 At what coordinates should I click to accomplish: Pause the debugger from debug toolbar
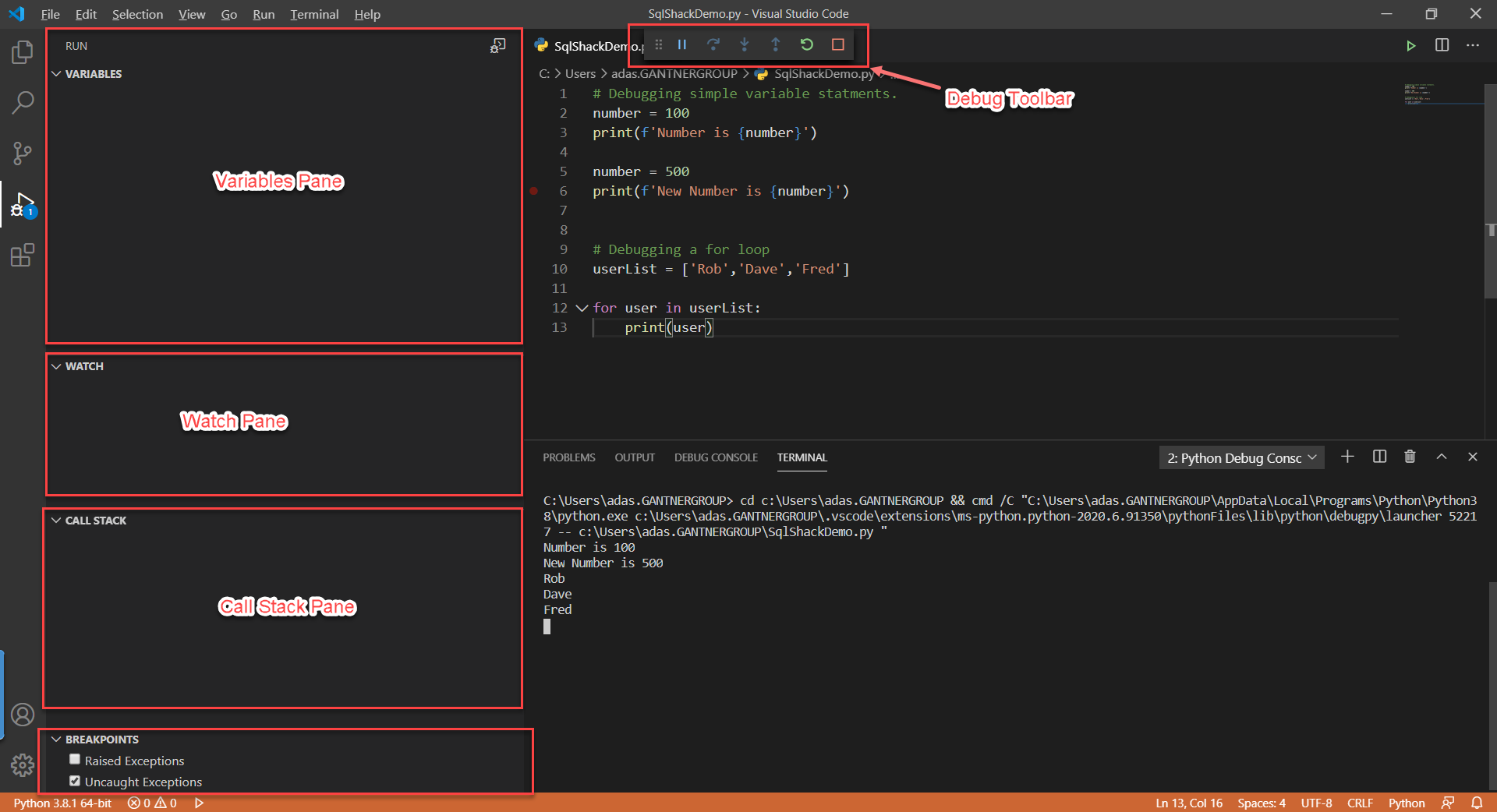click(x=682, y=45)
